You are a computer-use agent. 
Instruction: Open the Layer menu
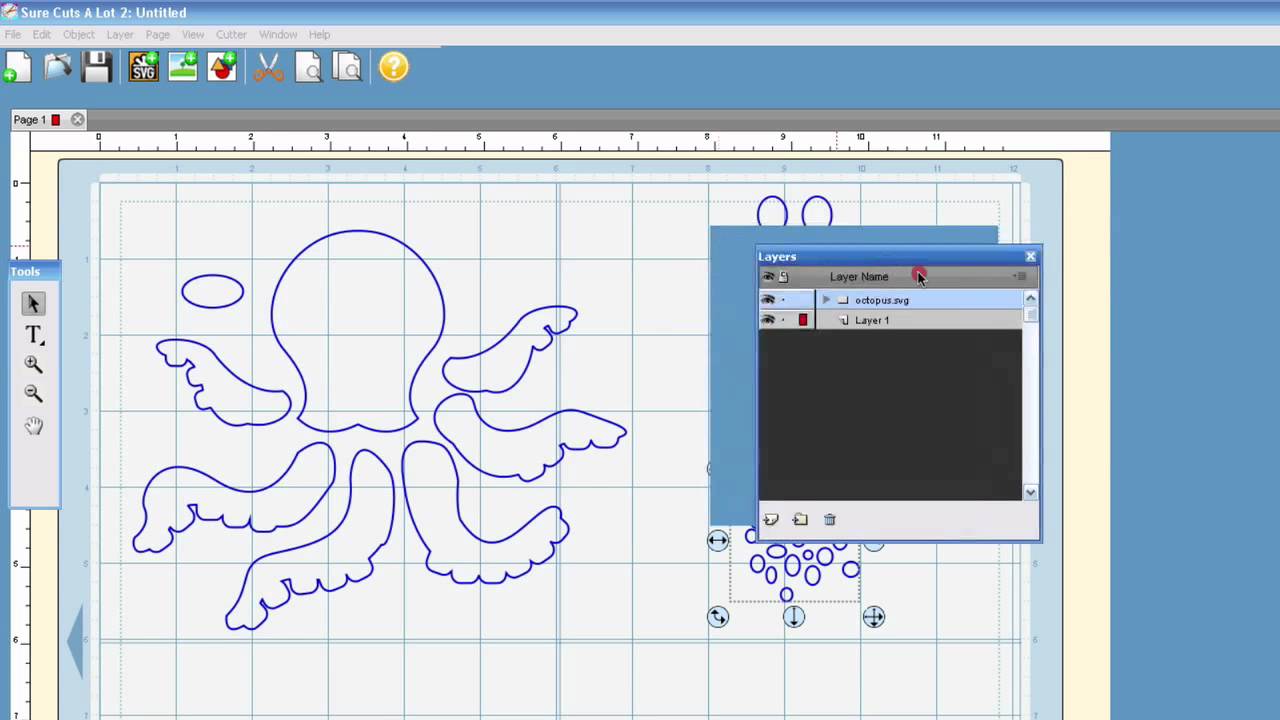pyautogui.click(x=120, y=35)
